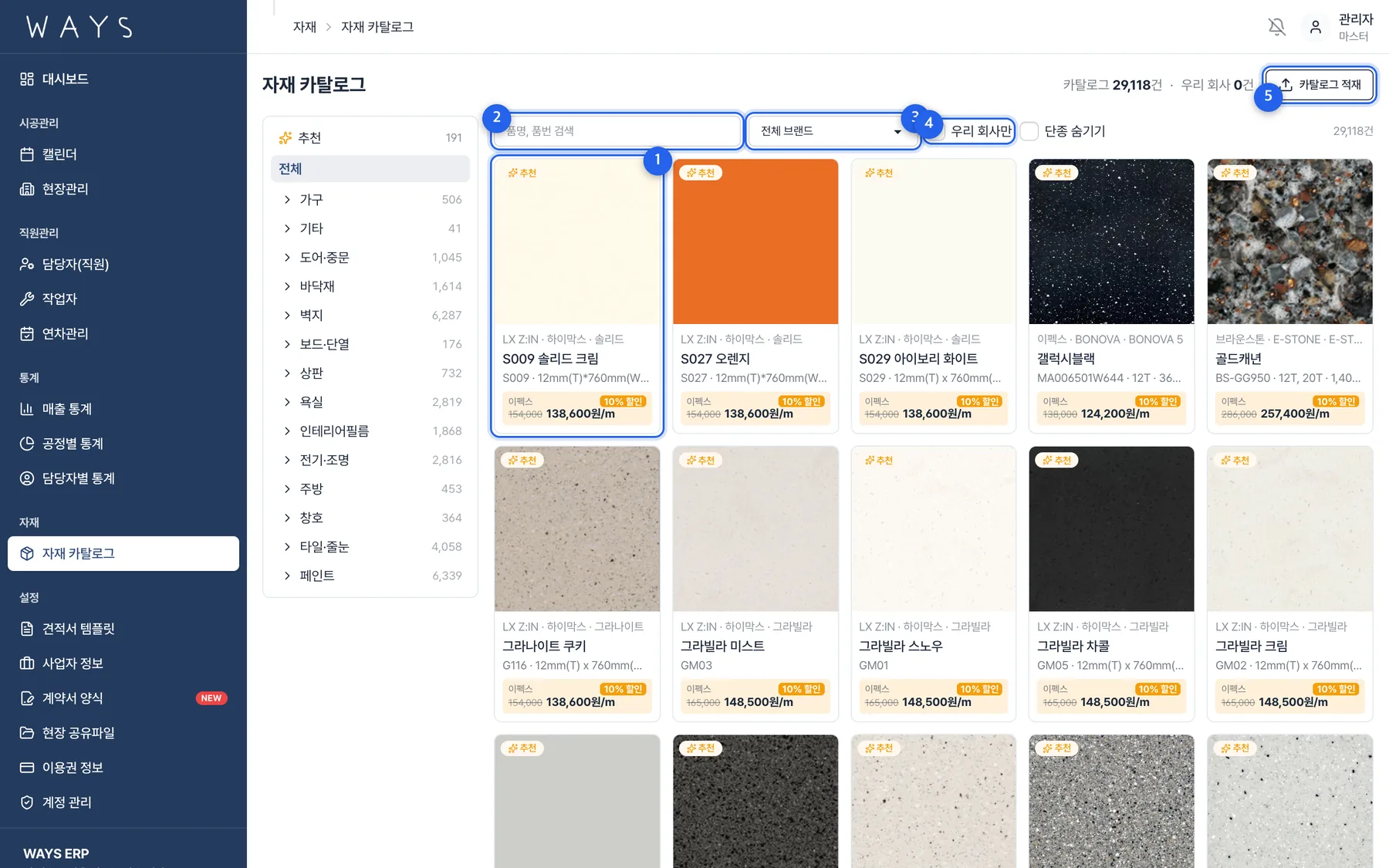Click 자재 카탈로그 breadcrumb link
The width and height of the screenshot is (1389, 868).
point(377,27)
